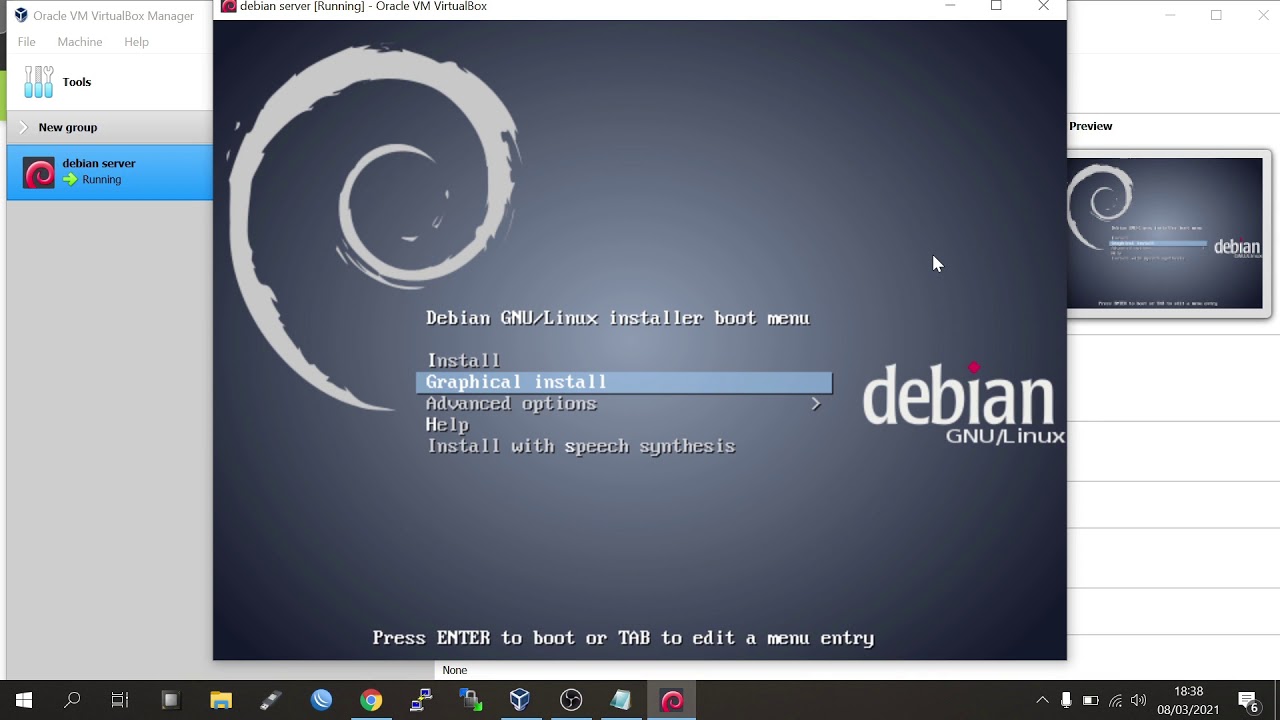Image resolution: width=1280 pixels, height=720 pixels.
Task: Click the VirtualBox Manager title bar icon
Action: coord(20,15)
